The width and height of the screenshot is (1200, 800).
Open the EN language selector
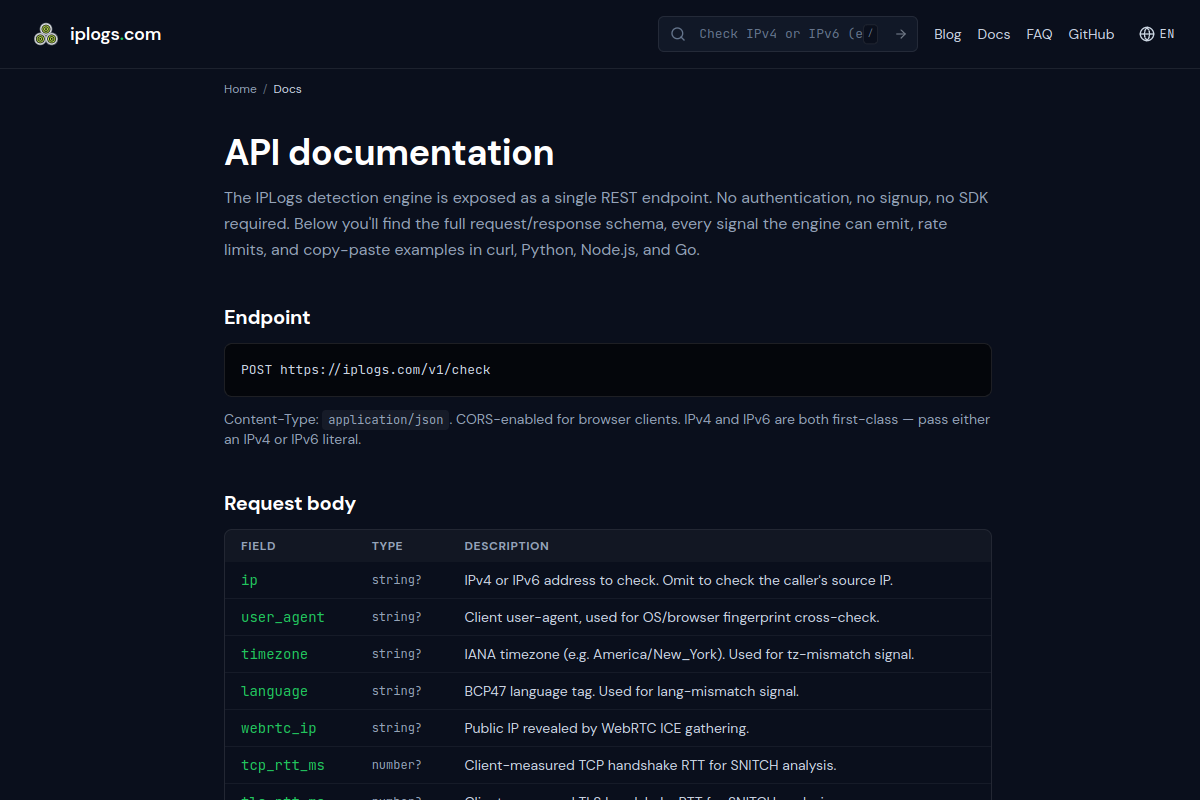(1157, 34)
